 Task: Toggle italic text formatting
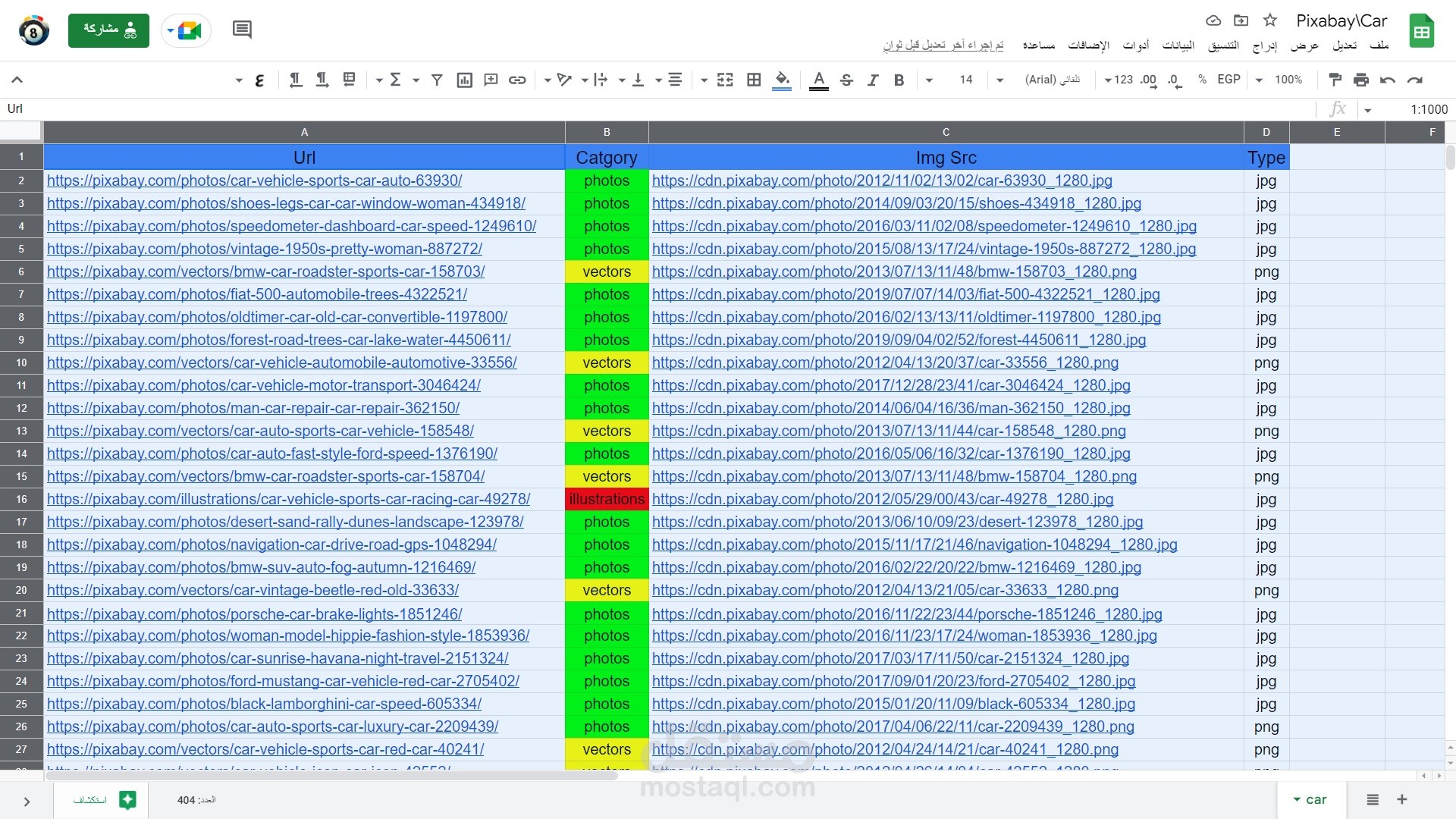tap(873, 80)
